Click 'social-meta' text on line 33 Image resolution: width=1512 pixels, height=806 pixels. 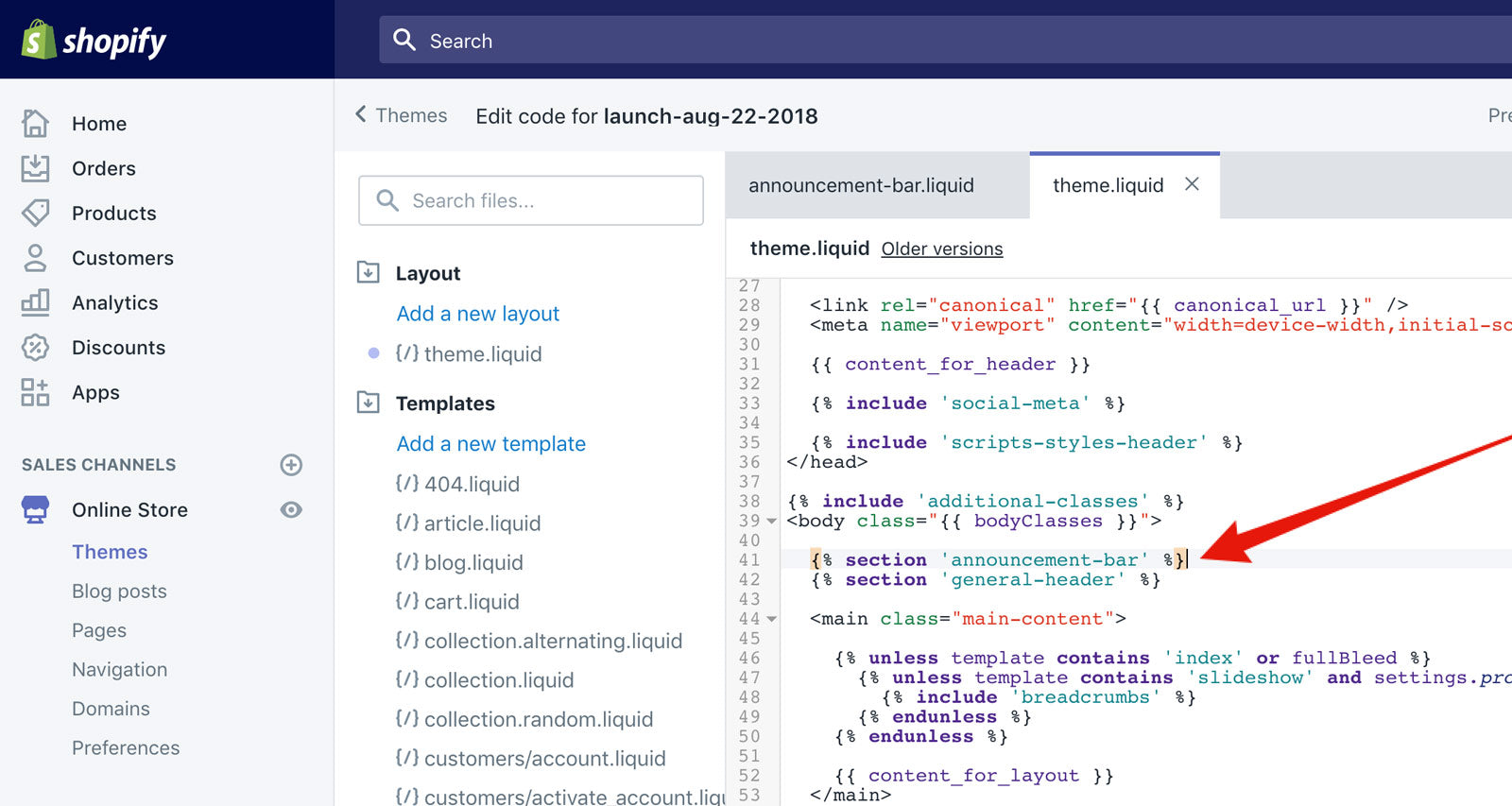(x=1015, y=403)
